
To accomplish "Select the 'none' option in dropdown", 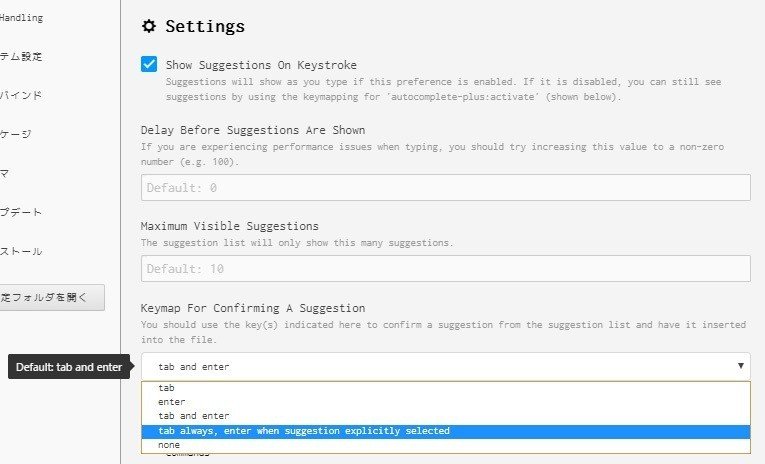I will click(445, 445).
